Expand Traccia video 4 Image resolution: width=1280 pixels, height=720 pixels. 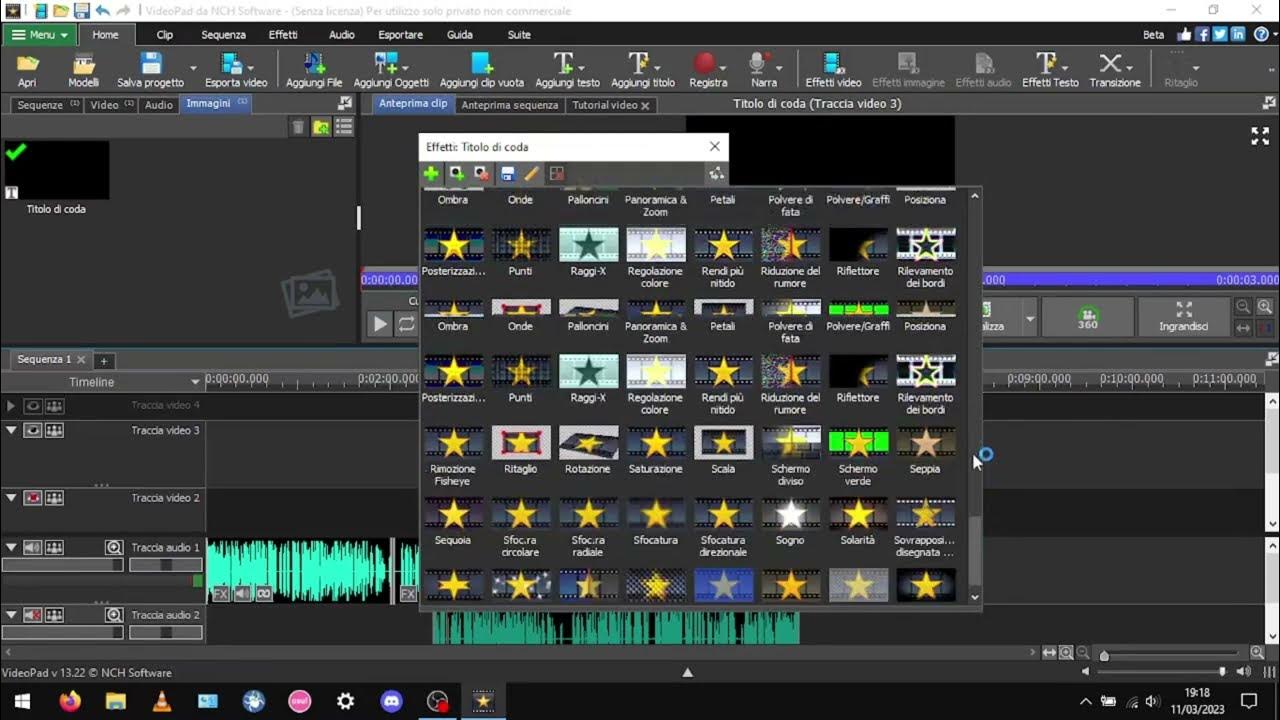(x=11, y=406)
